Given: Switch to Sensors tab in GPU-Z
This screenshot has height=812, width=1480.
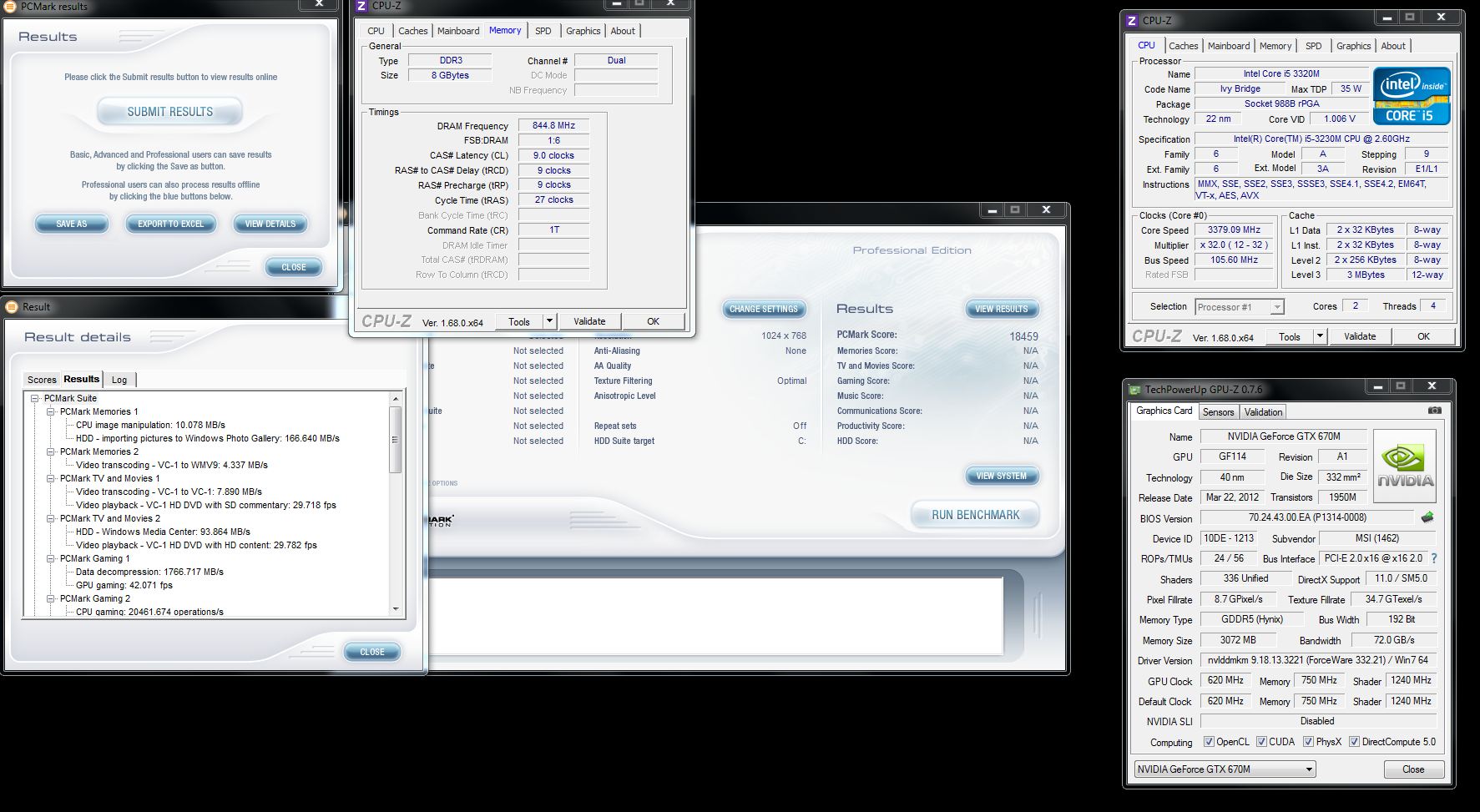Looking at the screenshot, I should [1218, 412].
